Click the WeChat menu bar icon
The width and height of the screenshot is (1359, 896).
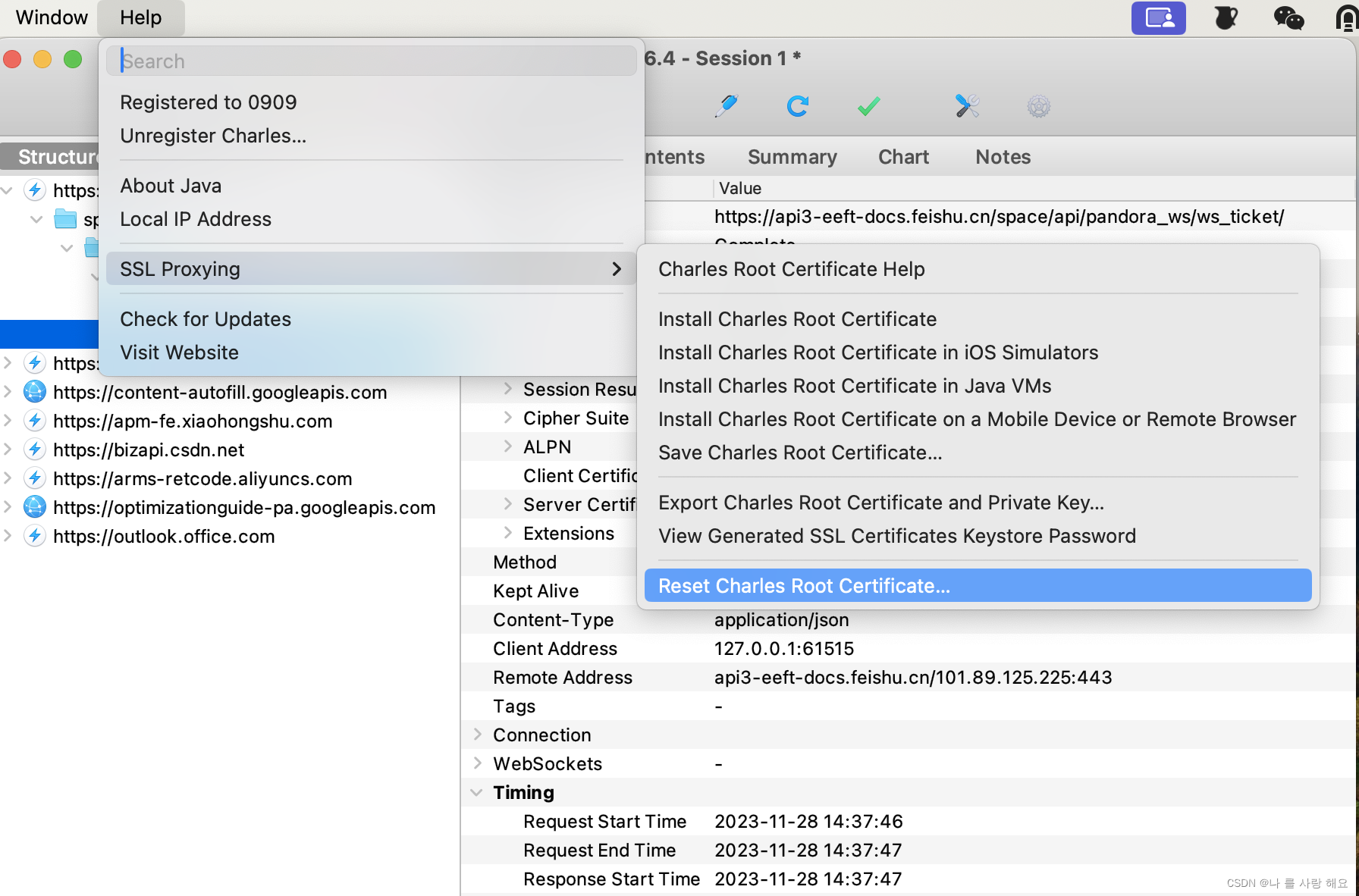[x=1288, y=17]
